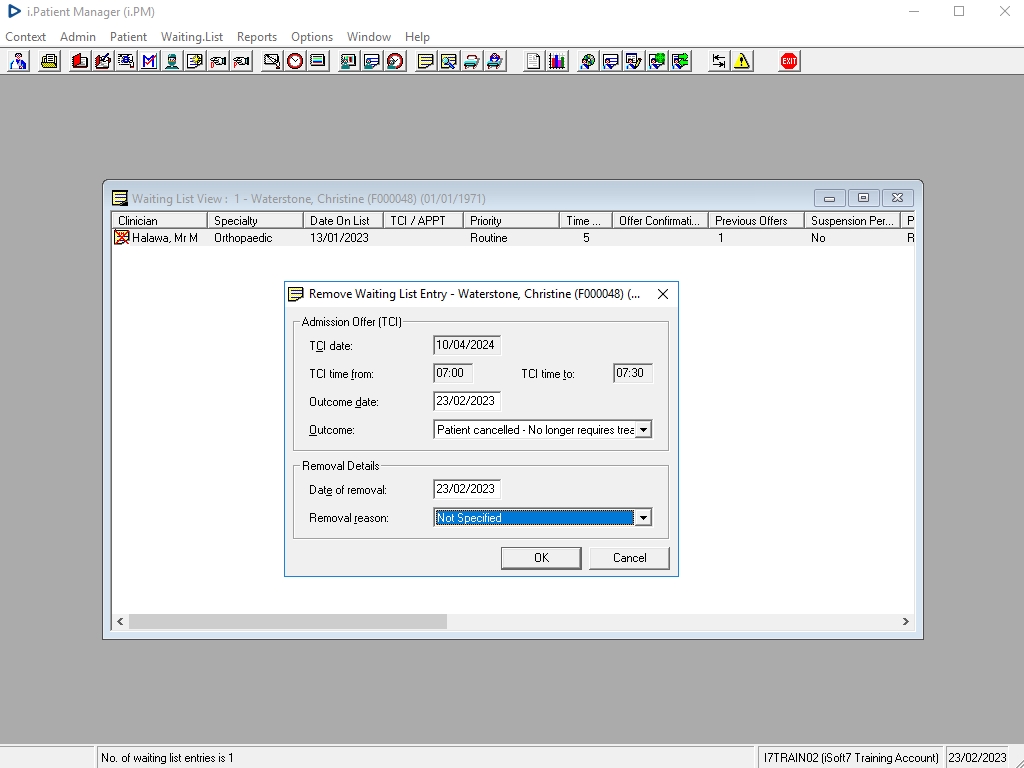This screenshot has height=768, width=1024.
Task: Open the Waiting.List menu
Action: tap(192, 37)
